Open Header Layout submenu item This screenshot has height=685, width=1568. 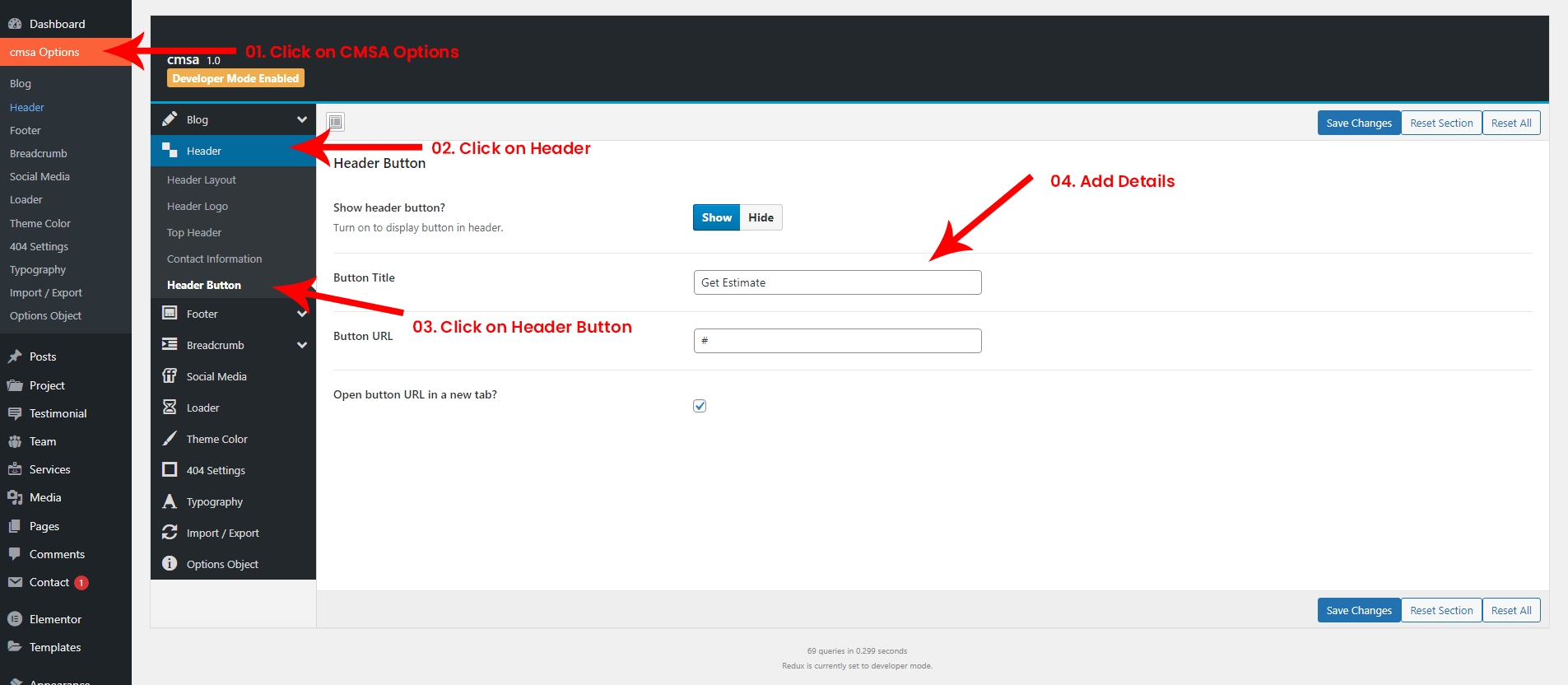click(x=202, y=180)
